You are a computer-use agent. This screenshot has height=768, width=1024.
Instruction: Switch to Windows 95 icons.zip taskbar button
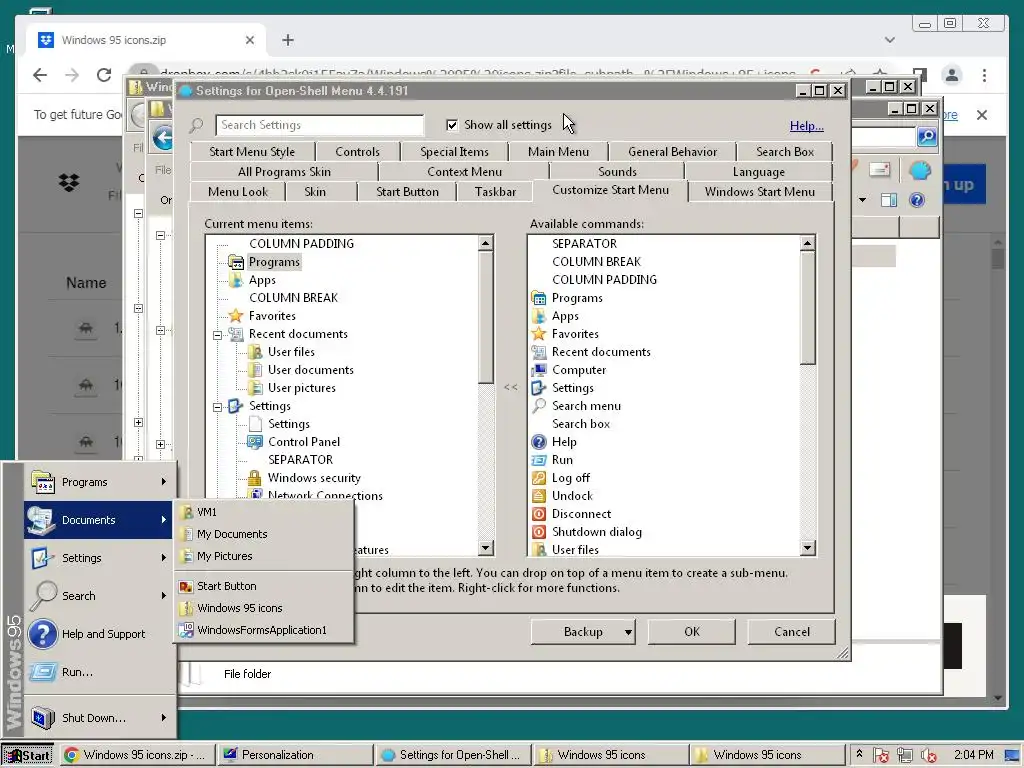point(136,756)
